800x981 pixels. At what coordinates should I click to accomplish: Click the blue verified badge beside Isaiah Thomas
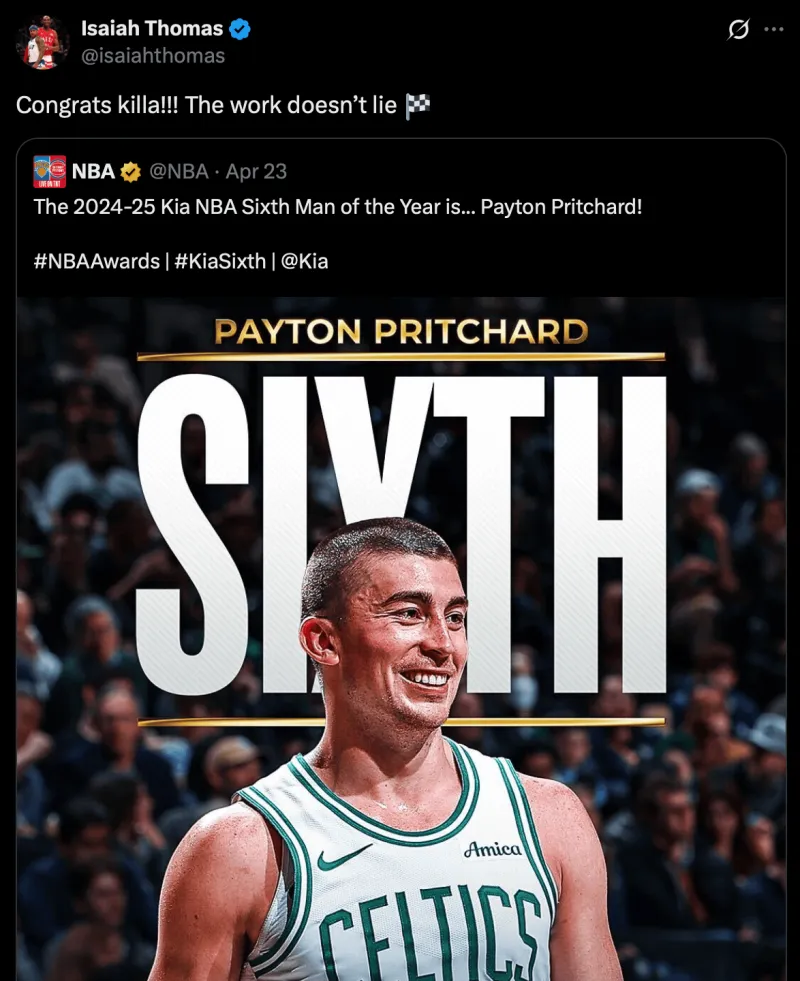[240, 29]
